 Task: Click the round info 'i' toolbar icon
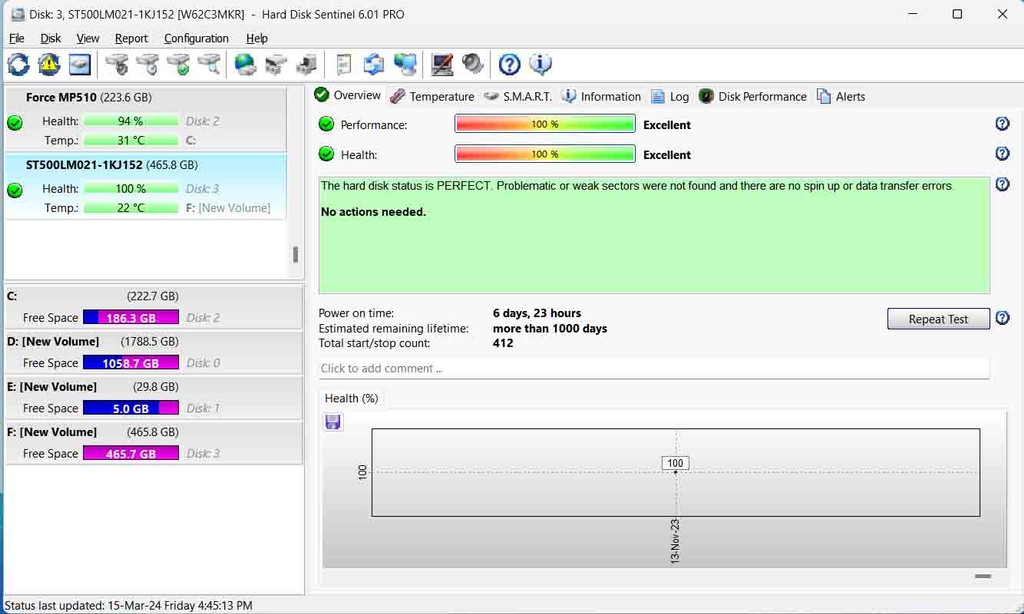click(x=540, y=65)
